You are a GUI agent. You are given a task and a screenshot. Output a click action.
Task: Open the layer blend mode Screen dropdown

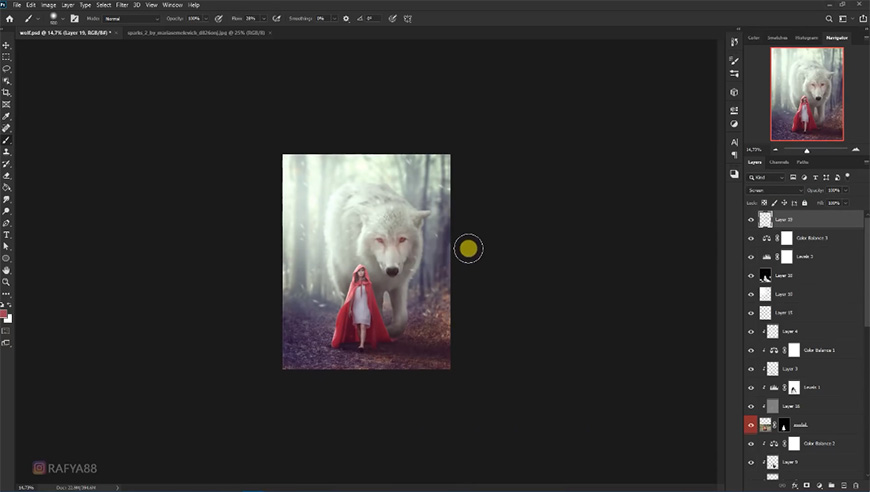pos(775,190)
